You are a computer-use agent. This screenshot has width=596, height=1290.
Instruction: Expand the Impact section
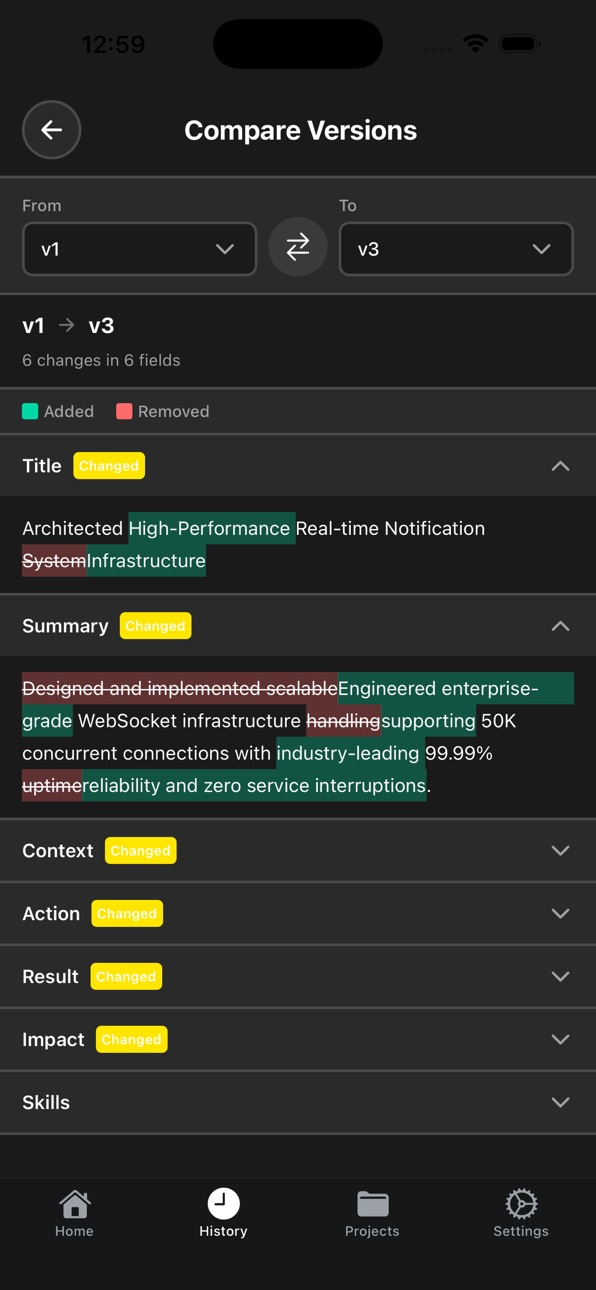pos(298,1040)
